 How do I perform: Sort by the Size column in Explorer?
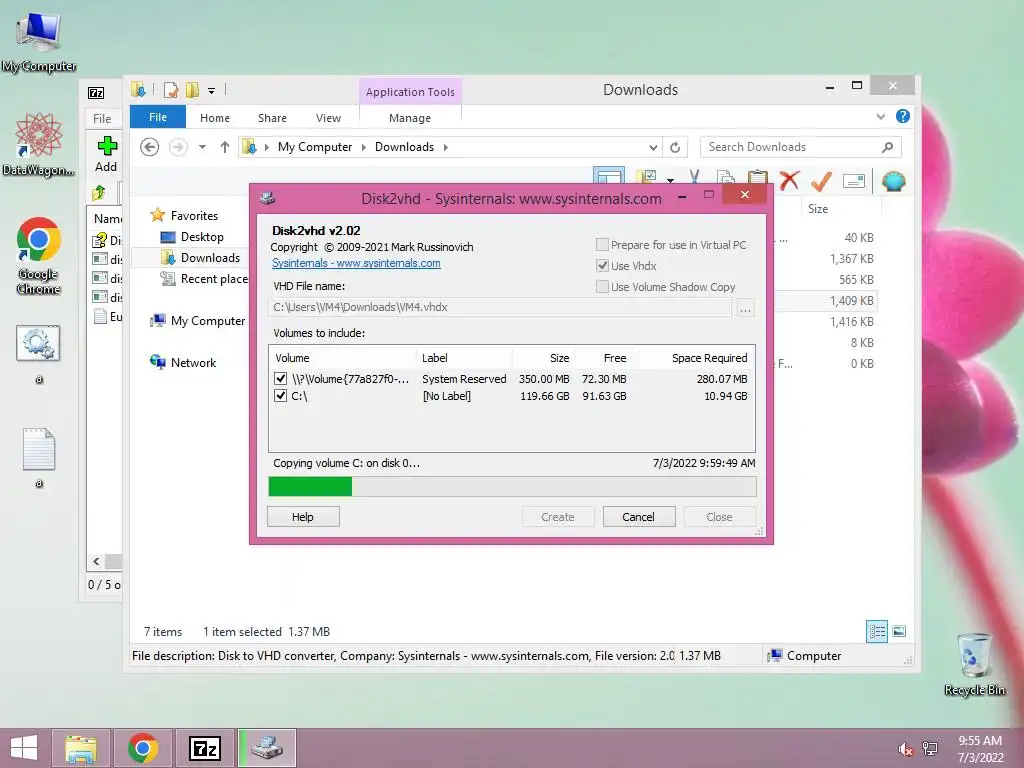coord(818,209)
